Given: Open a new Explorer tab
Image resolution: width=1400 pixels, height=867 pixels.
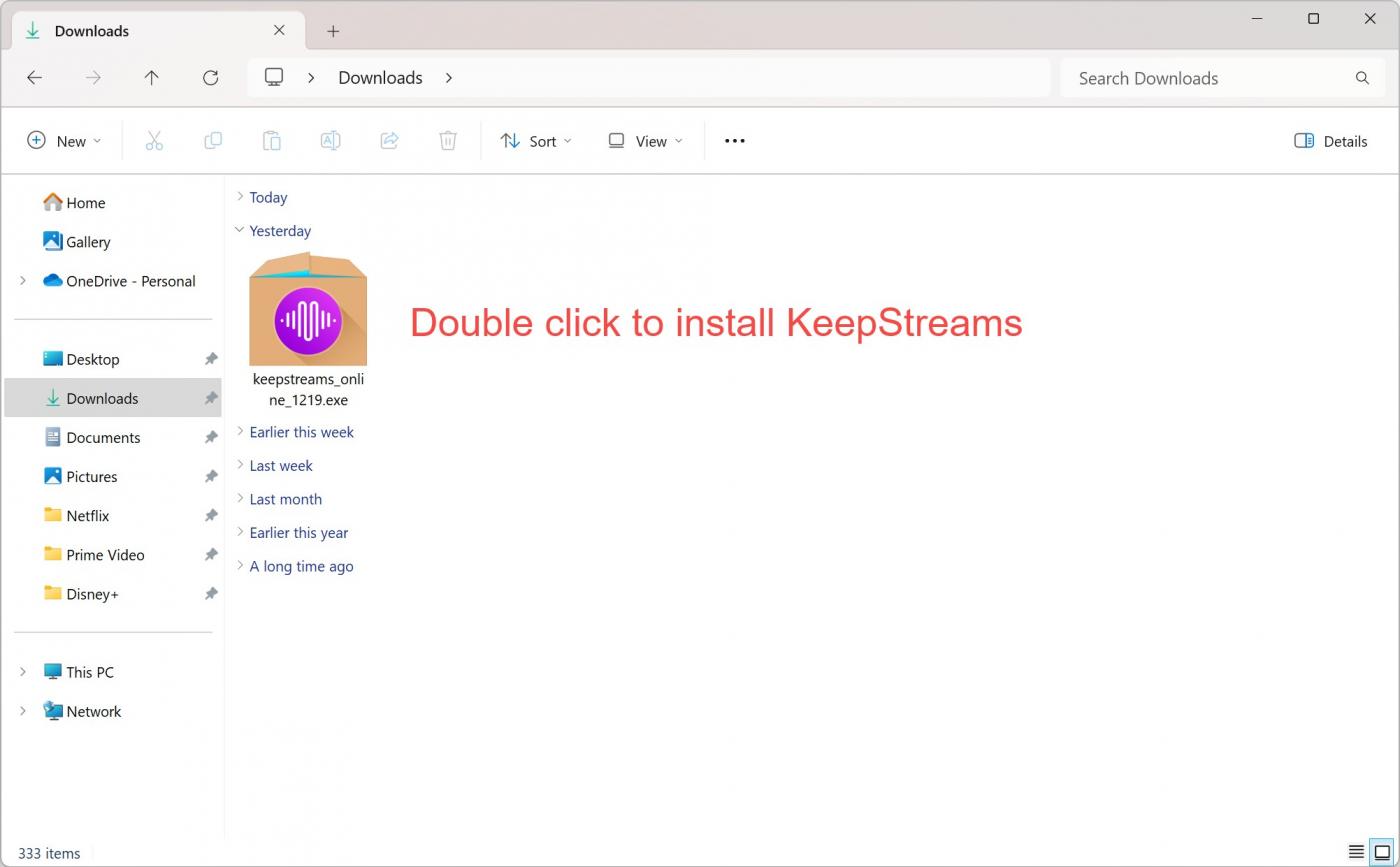Looking at the screenshot, I should coord(333,31).
